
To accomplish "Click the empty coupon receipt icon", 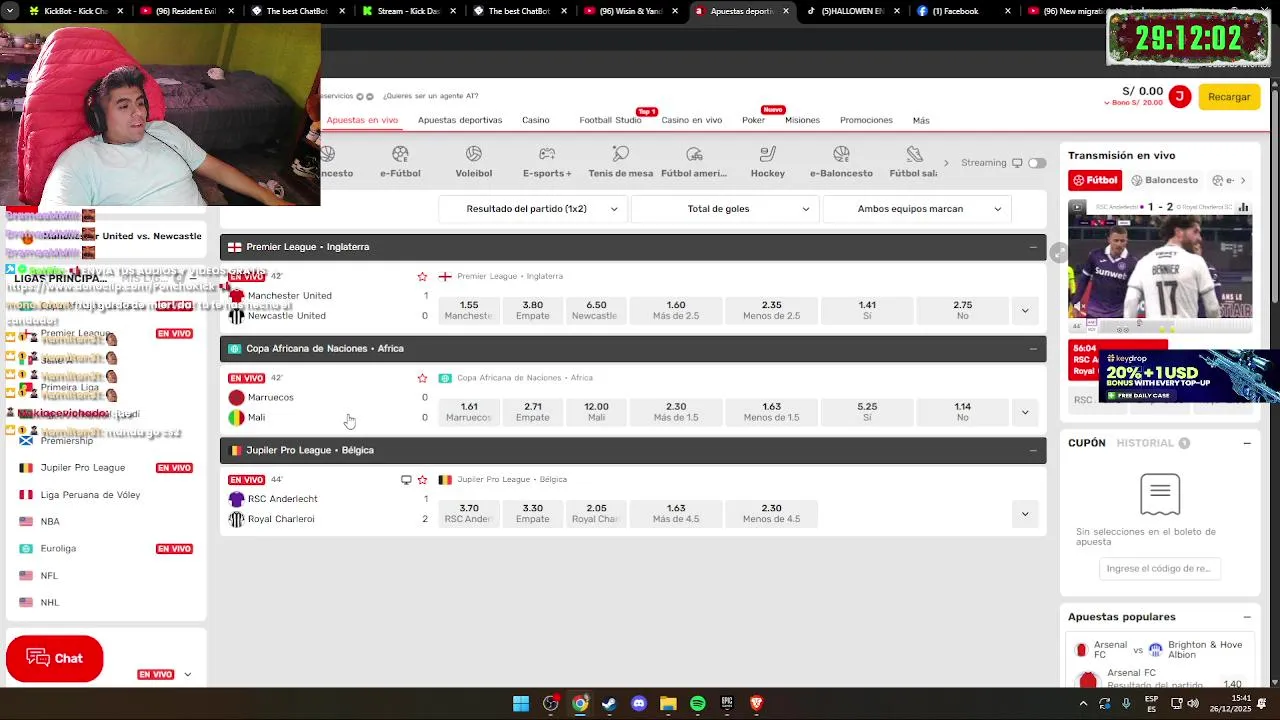I will click(x=1160, y=494).
